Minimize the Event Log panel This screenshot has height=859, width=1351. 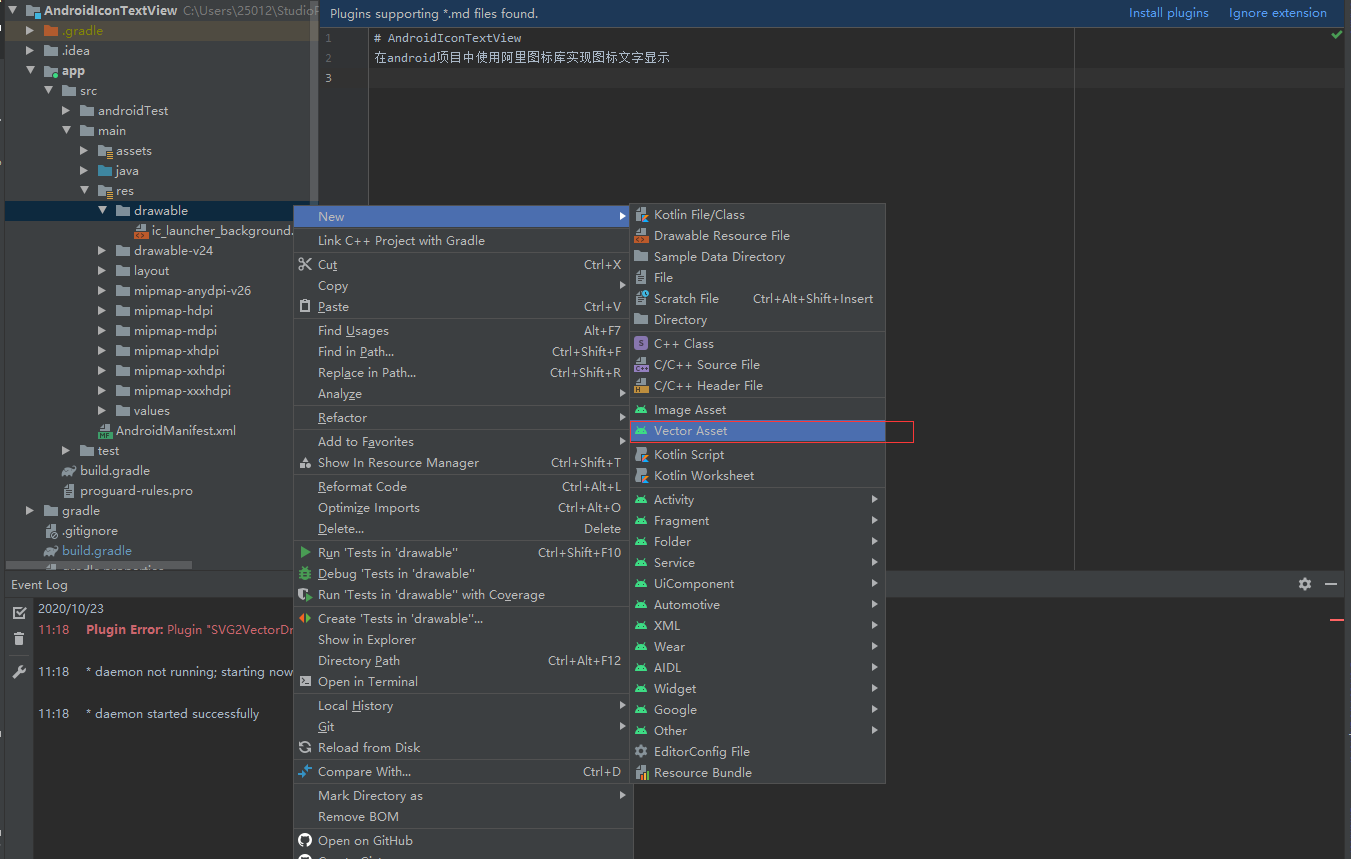pos(1331,583)
